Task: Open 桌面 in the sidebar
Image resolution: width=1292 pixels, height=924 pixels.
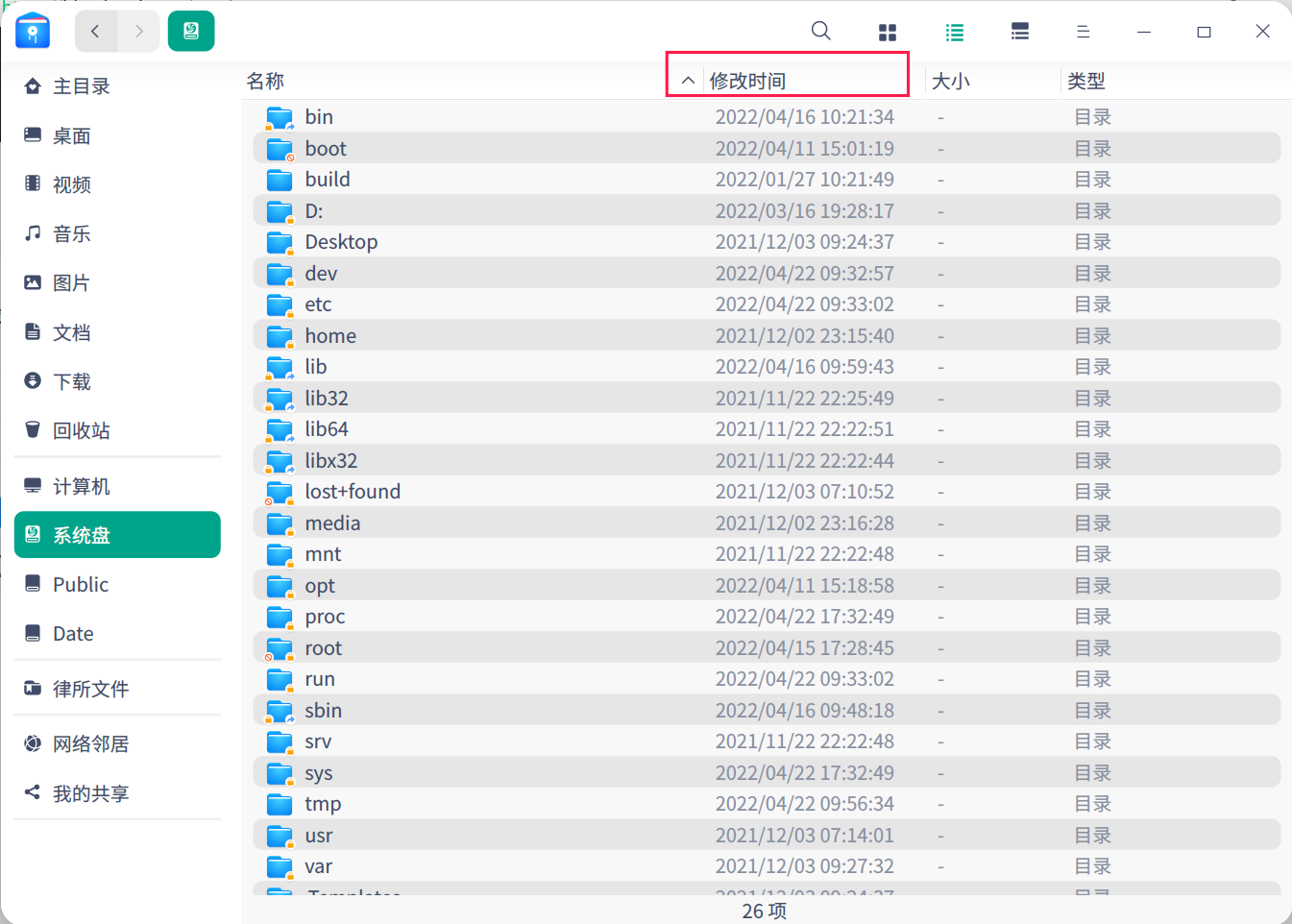Action: pyautogui.click(x=117, y=135)
